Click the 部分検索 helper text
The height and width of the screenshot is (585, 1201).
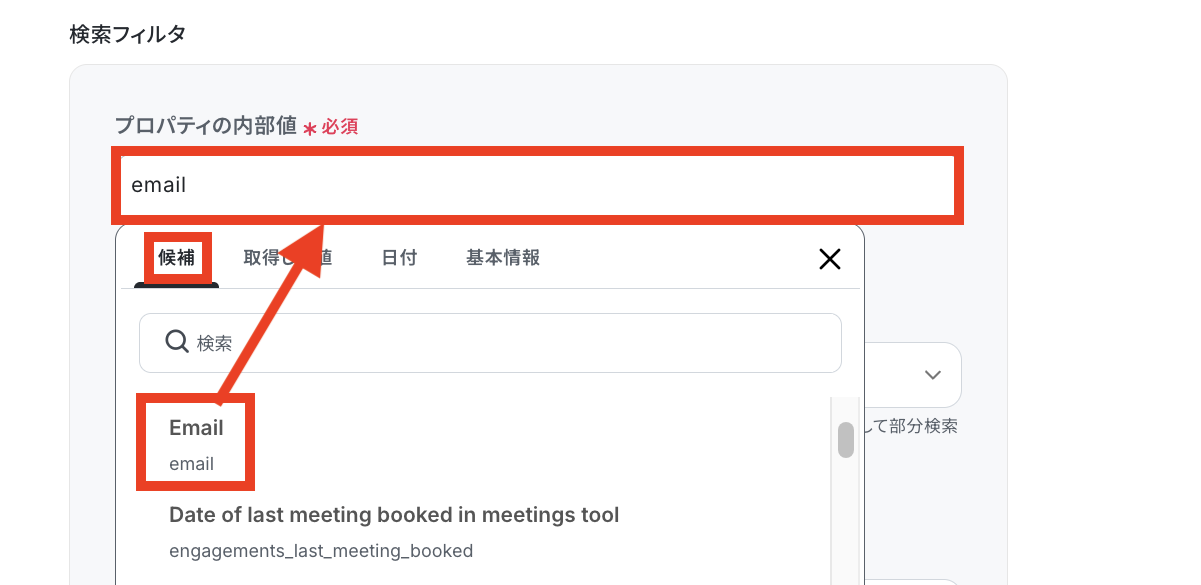point(920,427)
